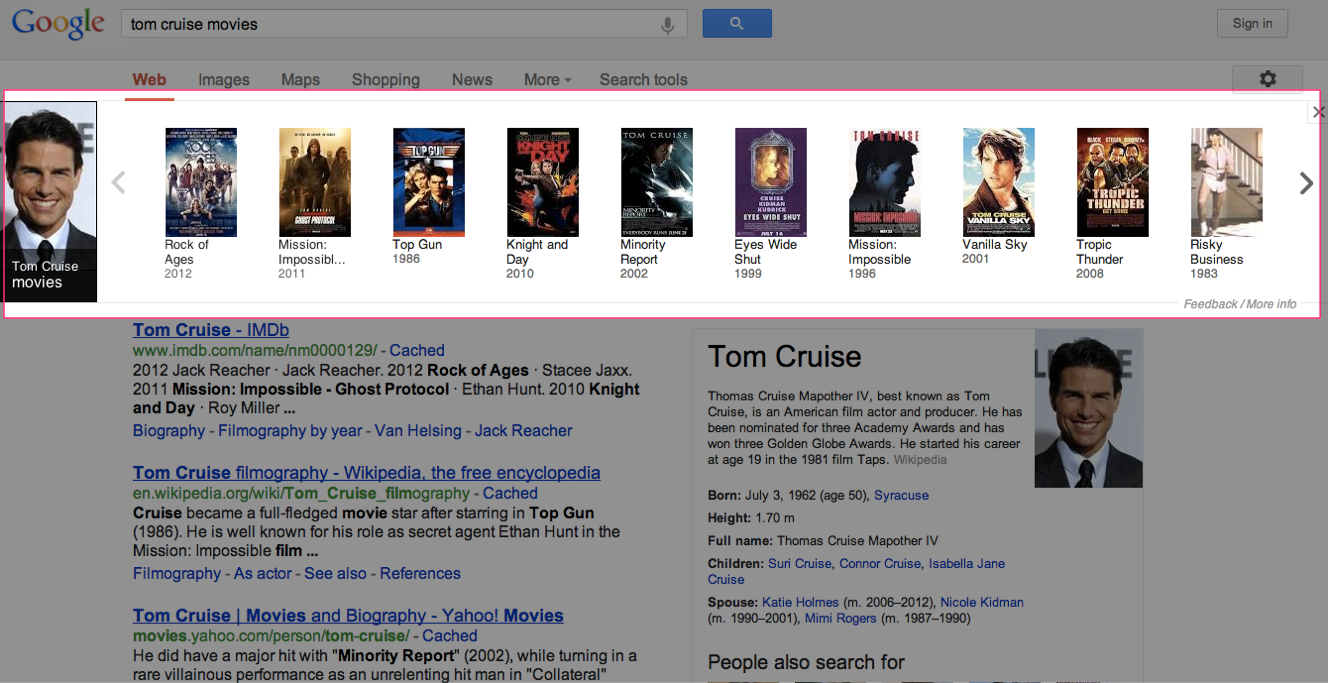
Task: Open Tom Cruise filmography Wikipedia result
Action: pyautogui.click(x=367, y=473)
